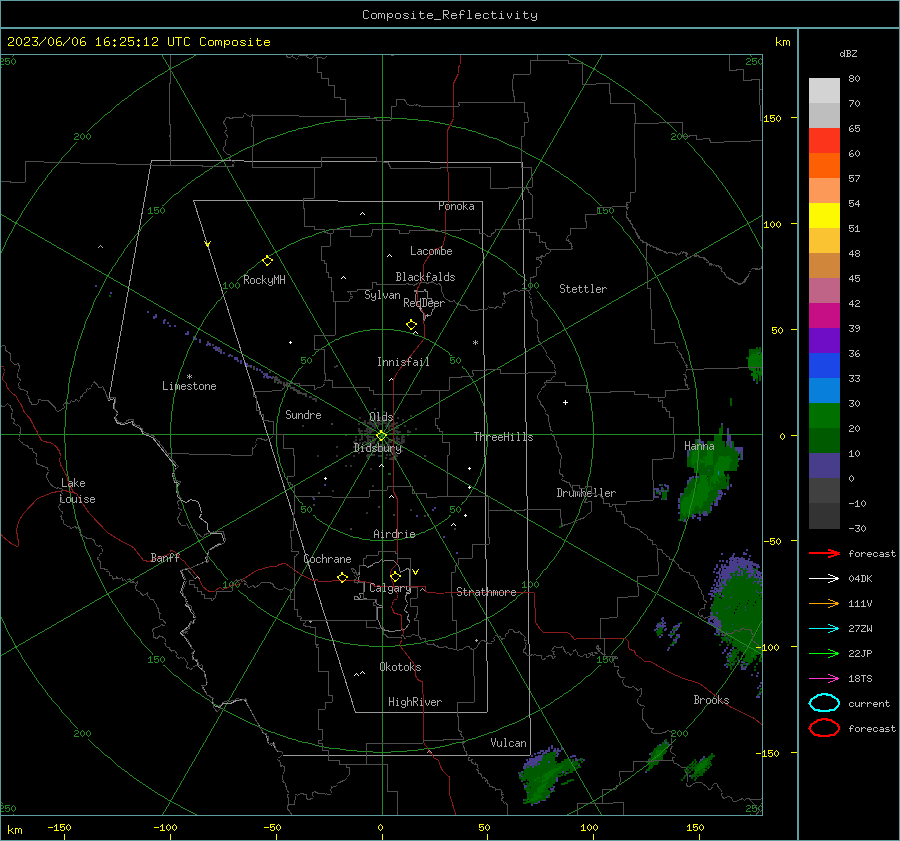Click the yellow diamond marker above Calgary
The width and height of the screenshot is (900, 841).
(395, 576)
